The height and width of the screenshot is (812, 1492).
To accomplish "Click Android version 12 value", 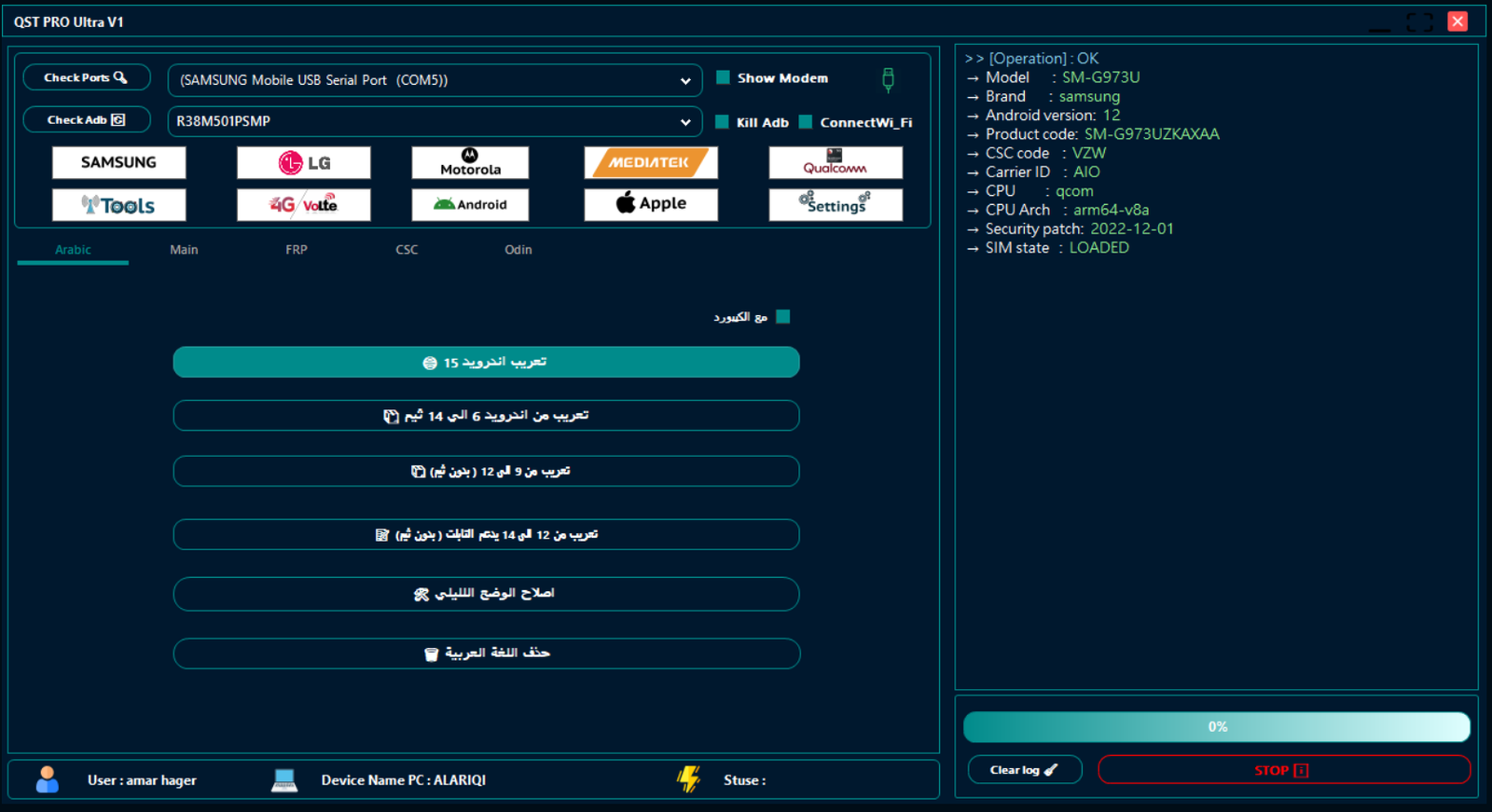I will [x=1112, y=116].
